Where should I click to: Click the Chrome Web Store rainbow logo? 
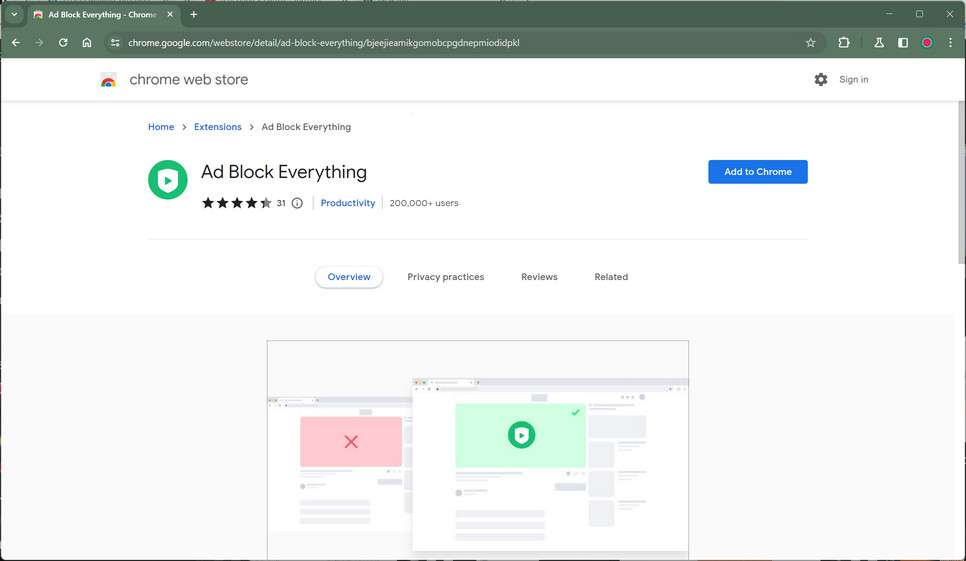click(108, 80)
